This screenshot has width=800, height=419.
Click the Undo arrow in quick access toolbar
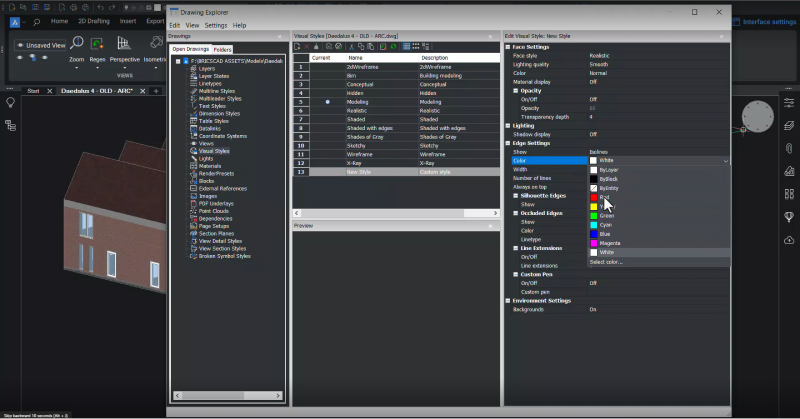101,7
